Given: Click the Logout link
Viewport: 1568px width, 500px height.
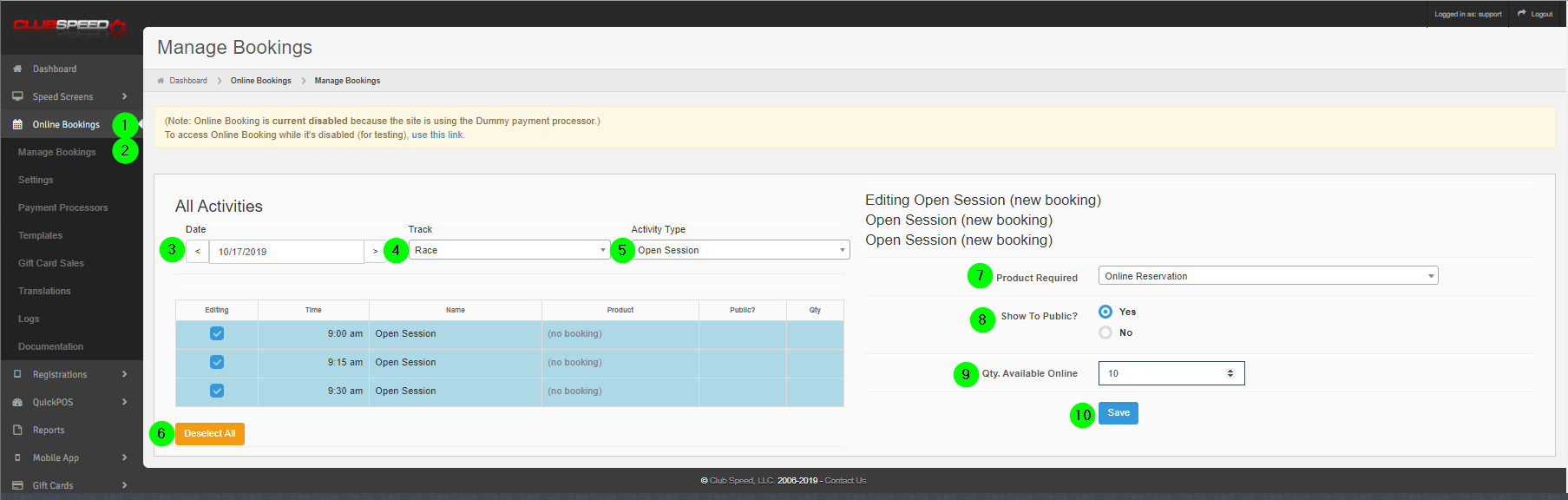Looking at the screenshot, I should pos(1542,14).
